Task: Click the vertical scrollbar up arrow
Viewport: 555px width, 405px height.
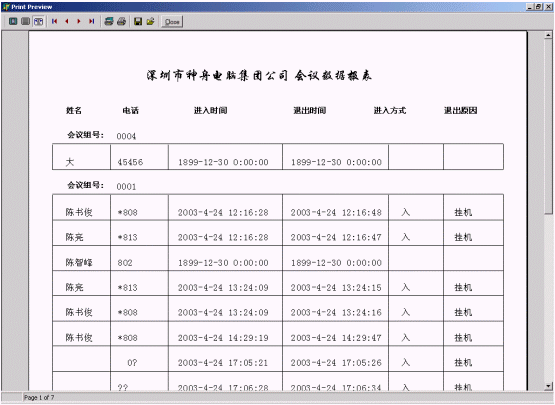Action: (x=548, y=35)
